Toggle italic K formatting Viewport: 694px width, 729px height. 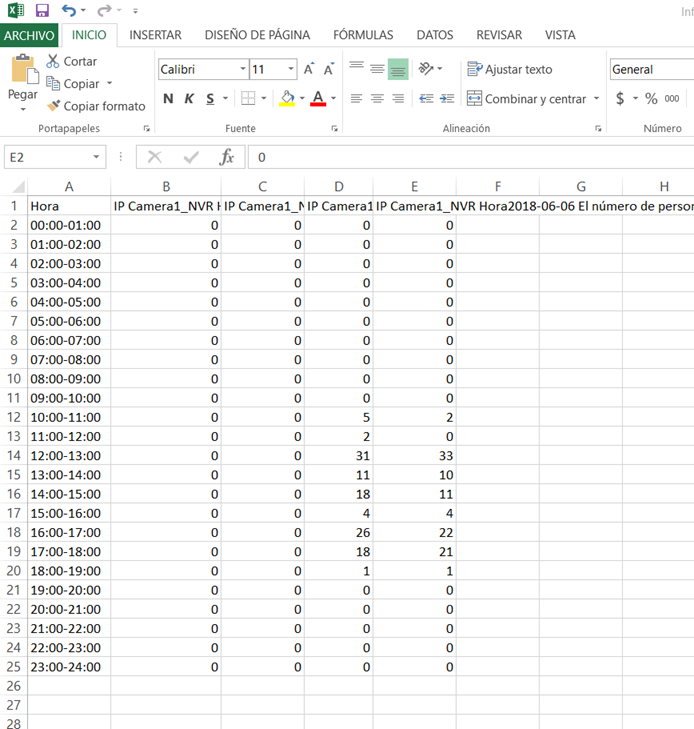(x=189, y=99)
